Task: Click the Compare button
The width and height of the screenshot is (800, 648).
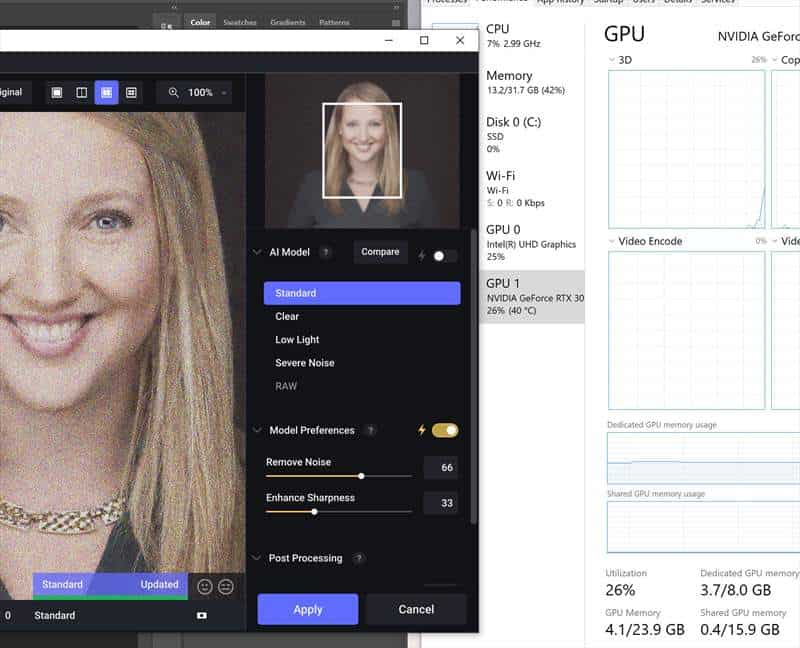Action: (x=380, y=252)
